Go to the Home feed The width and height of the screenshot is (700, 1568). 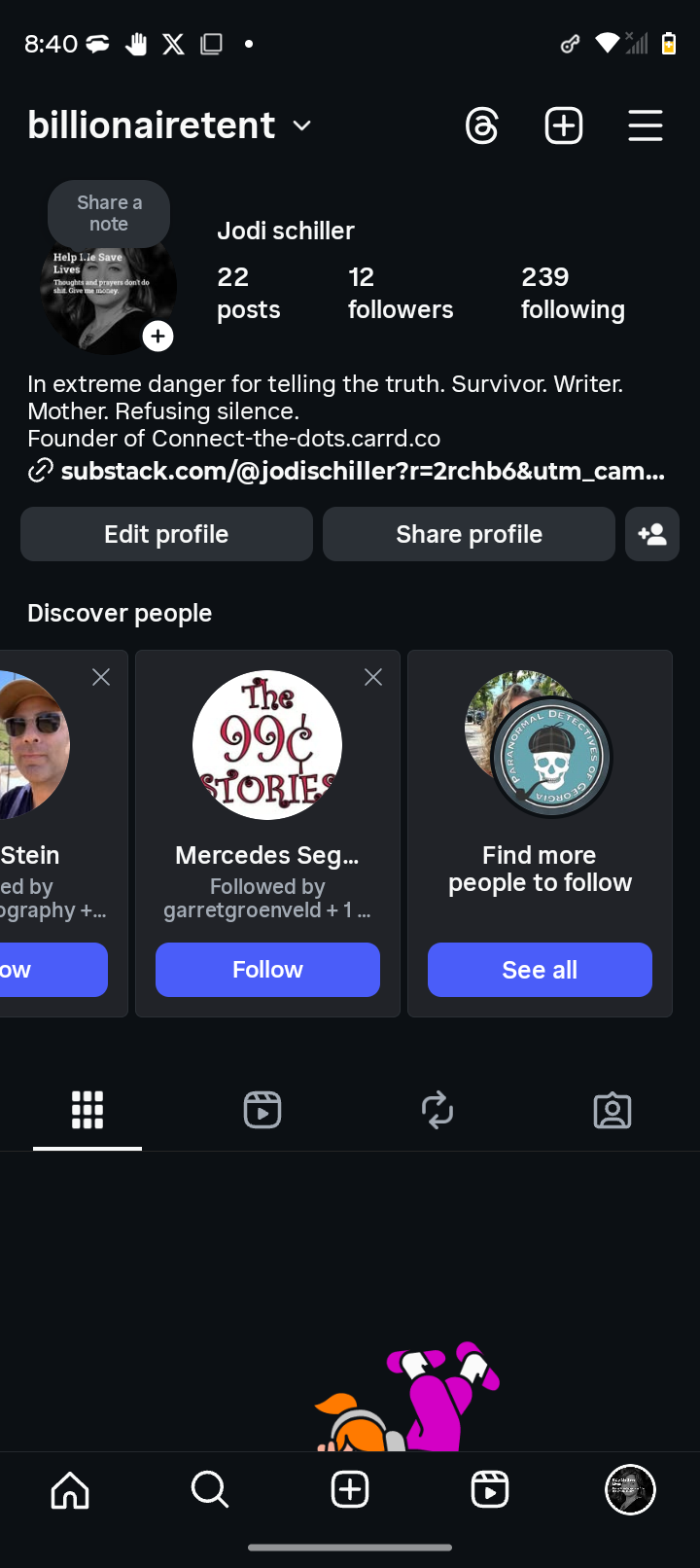pyautogui.click(x=70, y=1489)
